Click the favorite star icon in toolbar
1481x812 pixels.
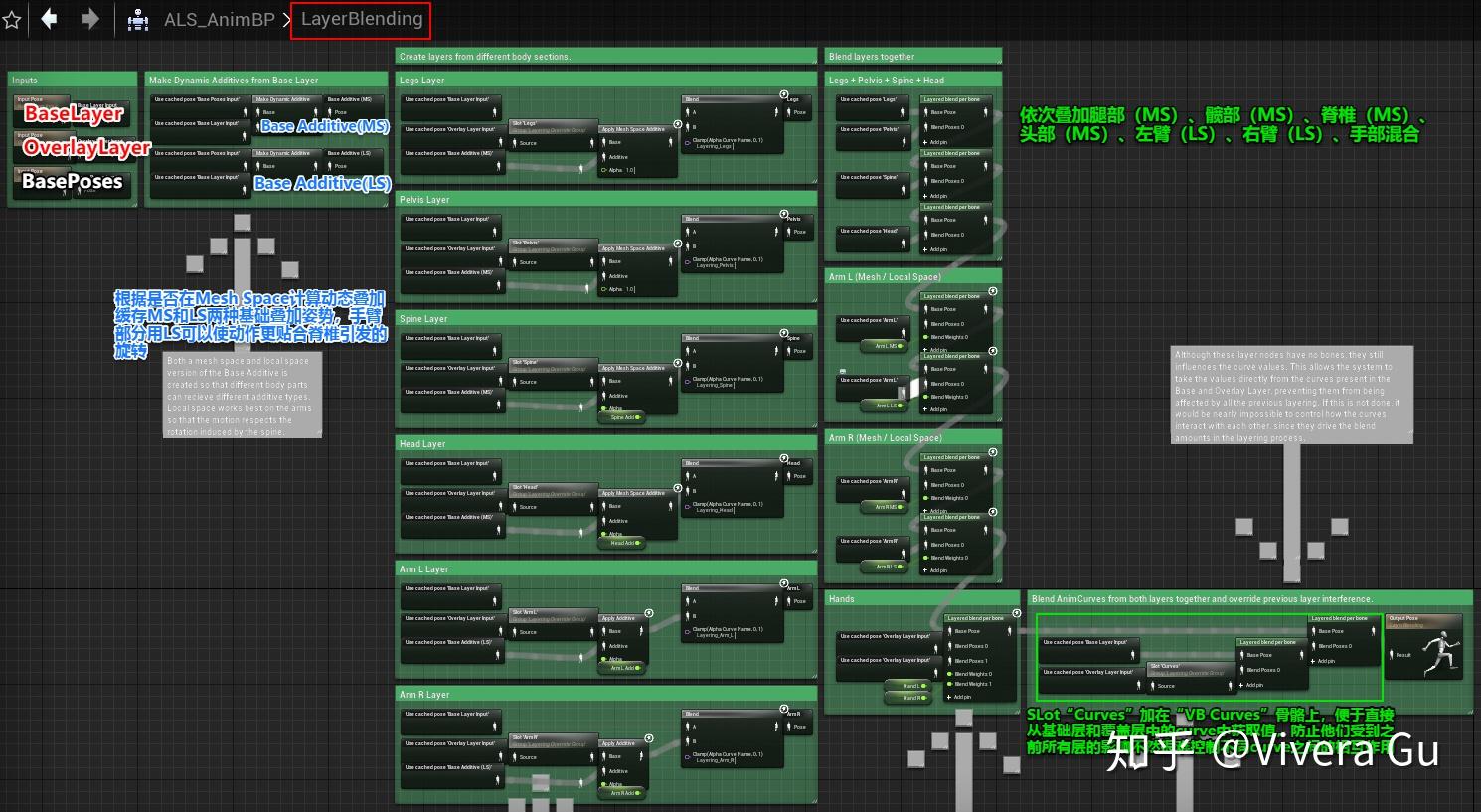(11, 19)
